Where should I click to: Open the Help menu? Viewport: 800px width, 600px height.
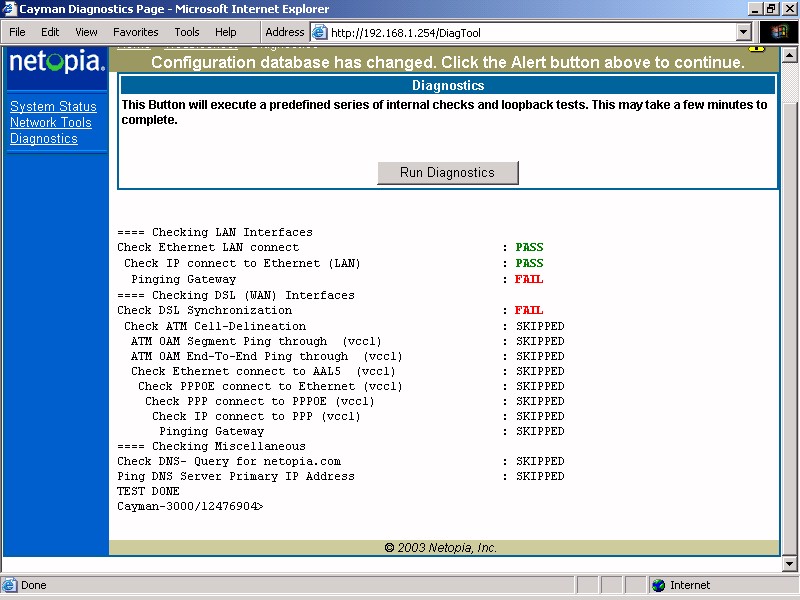coord(226,32)
